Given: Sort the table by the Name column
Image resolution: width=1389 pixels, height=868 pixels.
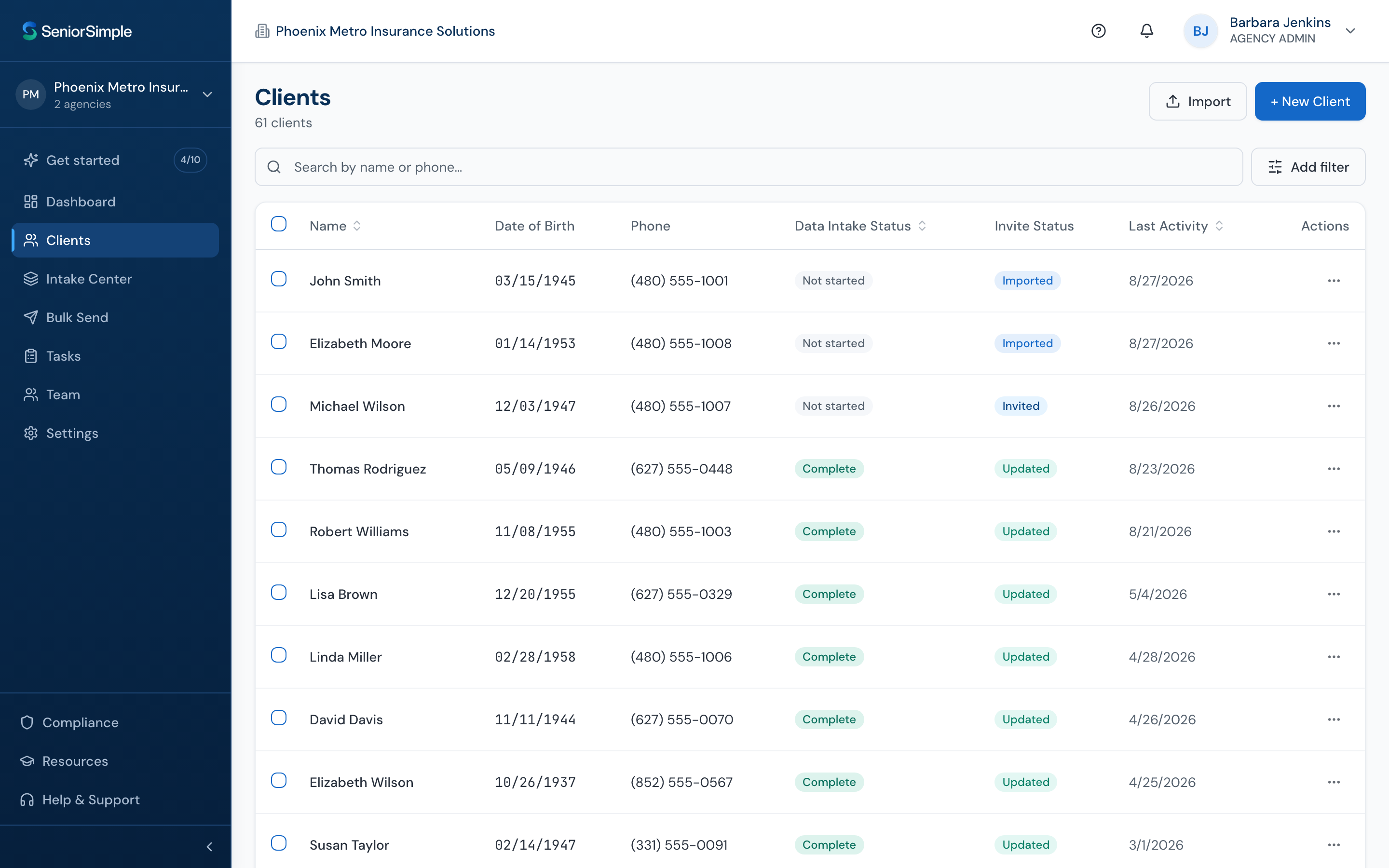Looking at the screenshot, I should coord(335,226).
